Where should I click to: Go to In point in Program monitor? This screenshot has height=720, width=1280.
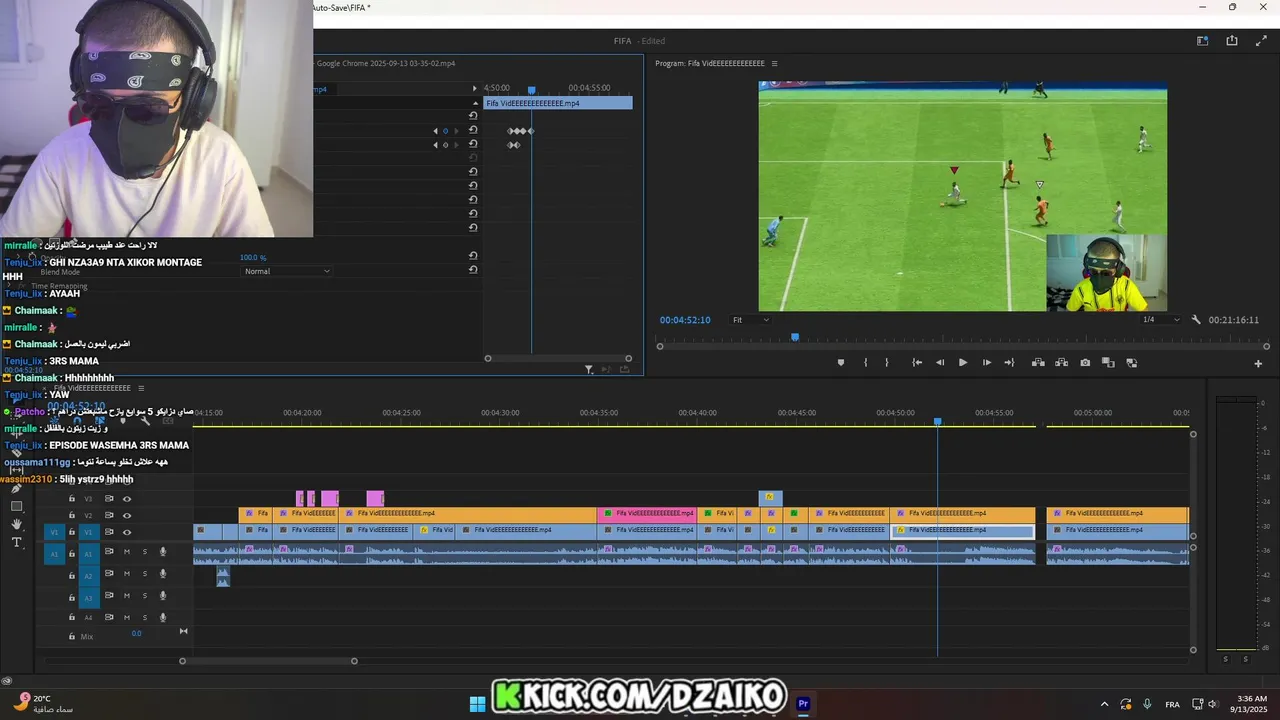pyautogui.click(x=917, y=363)
